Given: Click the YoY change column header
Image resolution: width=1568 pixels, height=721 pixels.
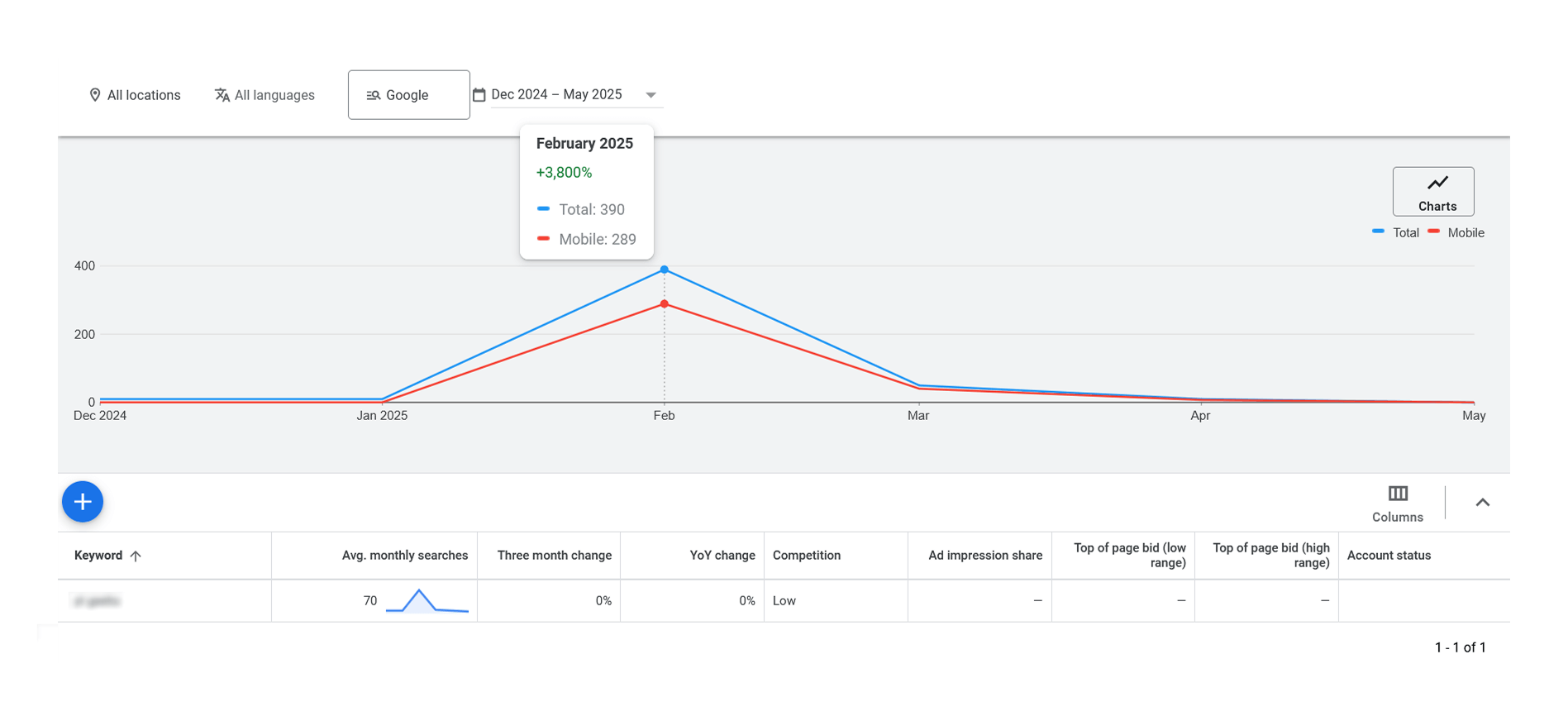Looking at the screenshot, I should pos(722,556).
